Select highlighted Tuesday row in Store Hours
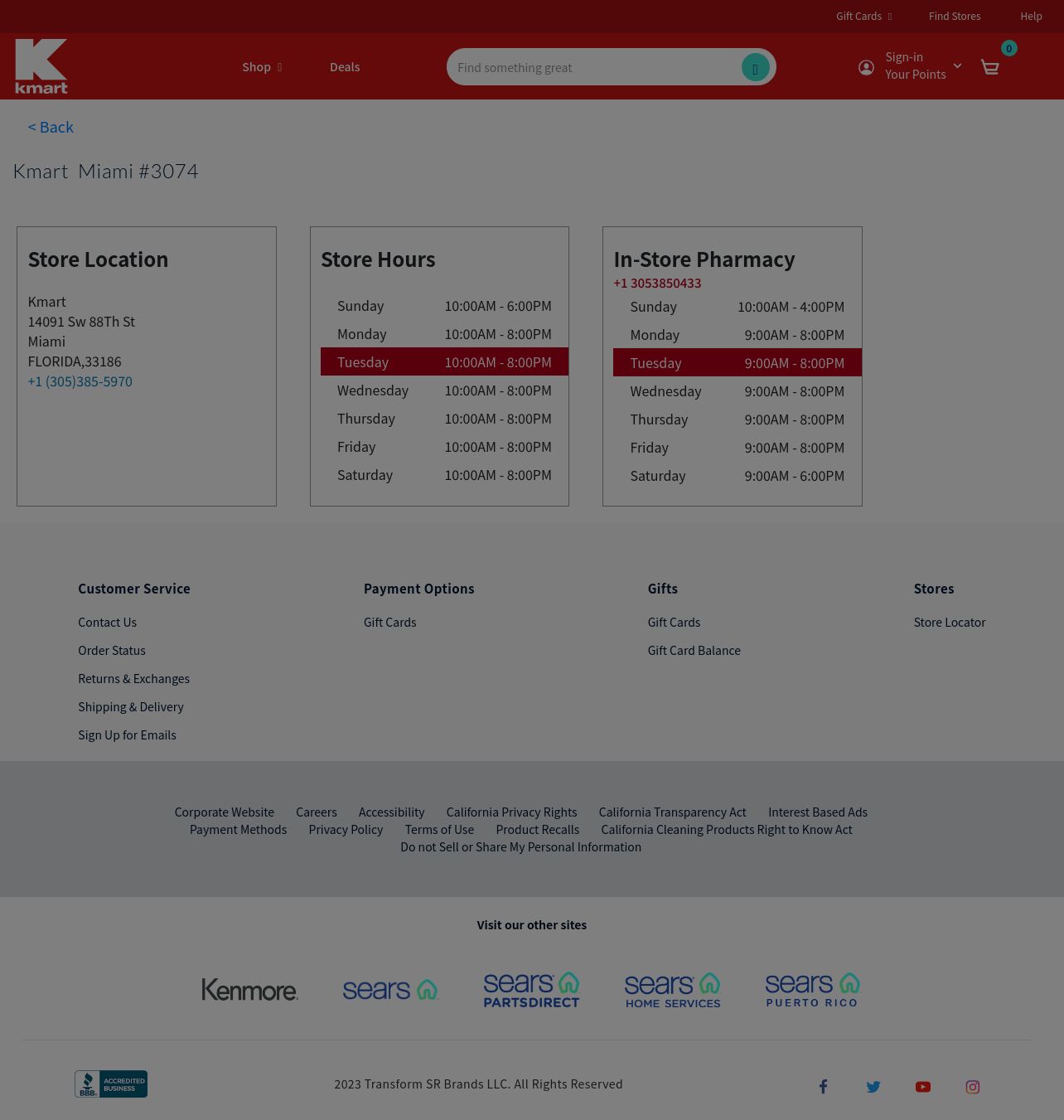 click(444, 361)
